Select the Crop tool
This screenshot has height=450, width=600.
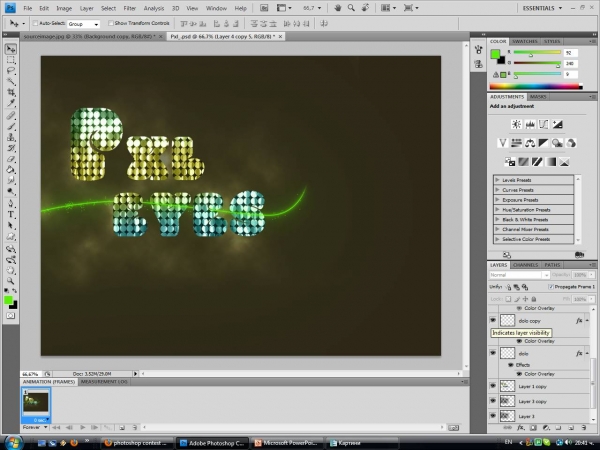click(11, 92)
